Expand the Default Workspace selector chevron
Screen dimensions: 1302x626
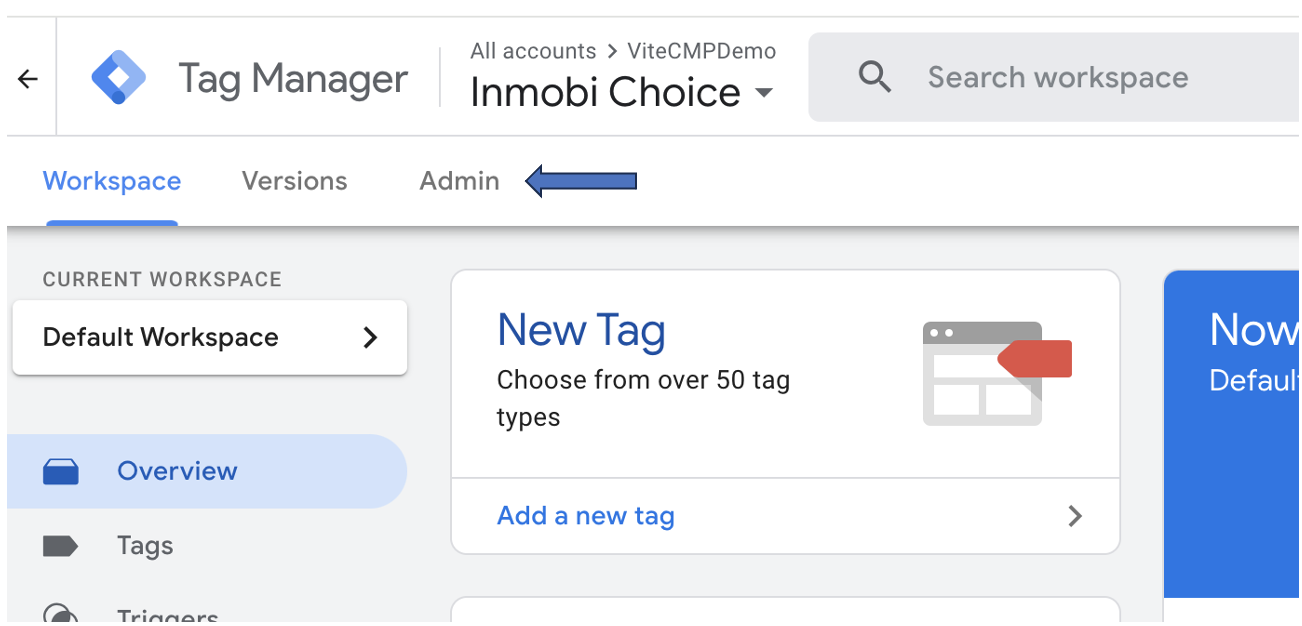[370, 338]
